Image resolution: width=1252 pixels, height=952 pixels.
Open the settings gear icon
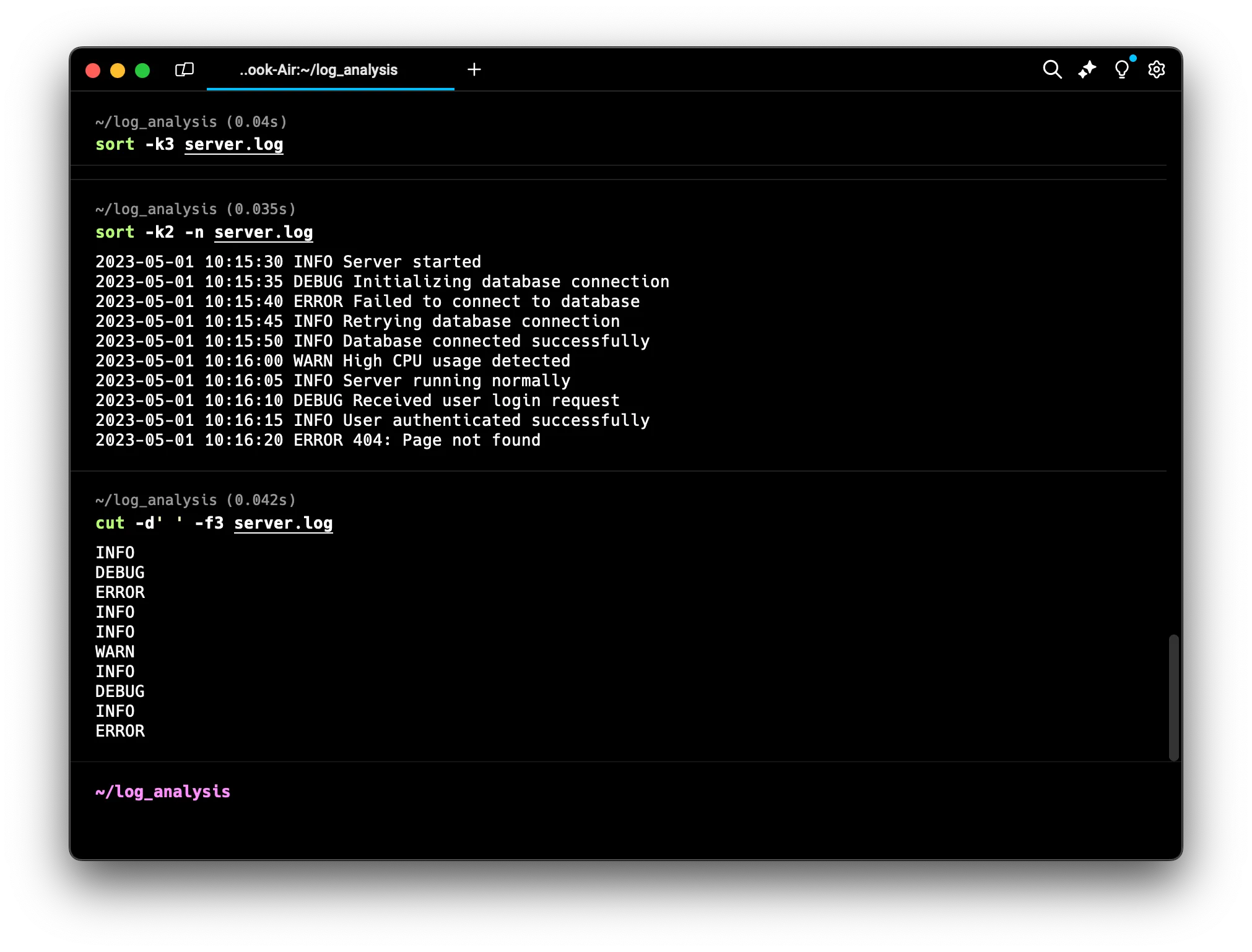1156,69
